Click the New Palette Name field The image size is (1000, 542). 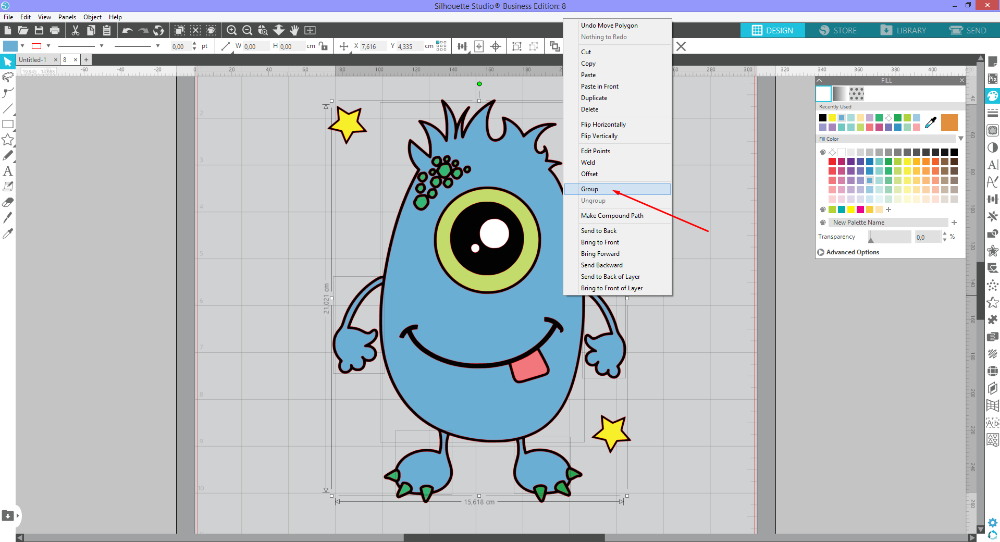pos(888,223)
